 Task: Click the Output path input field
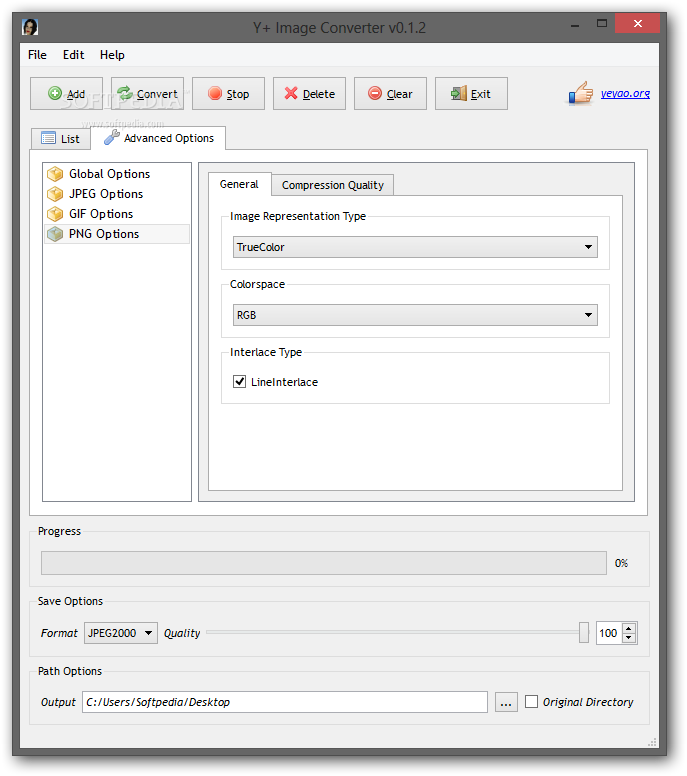(285, 702)
